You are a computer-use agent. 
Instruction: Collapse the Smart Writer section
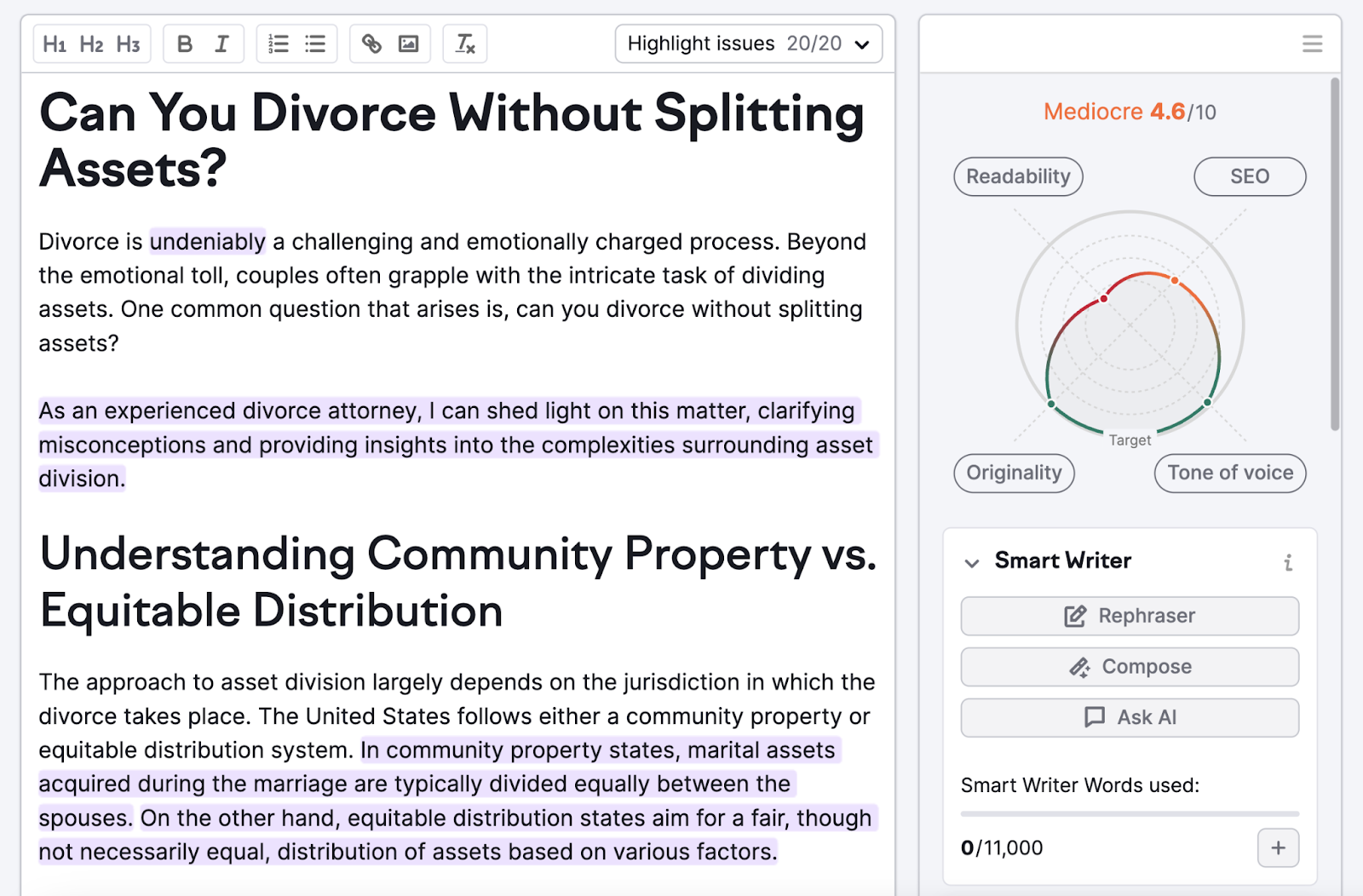click(x=972, y=562)
